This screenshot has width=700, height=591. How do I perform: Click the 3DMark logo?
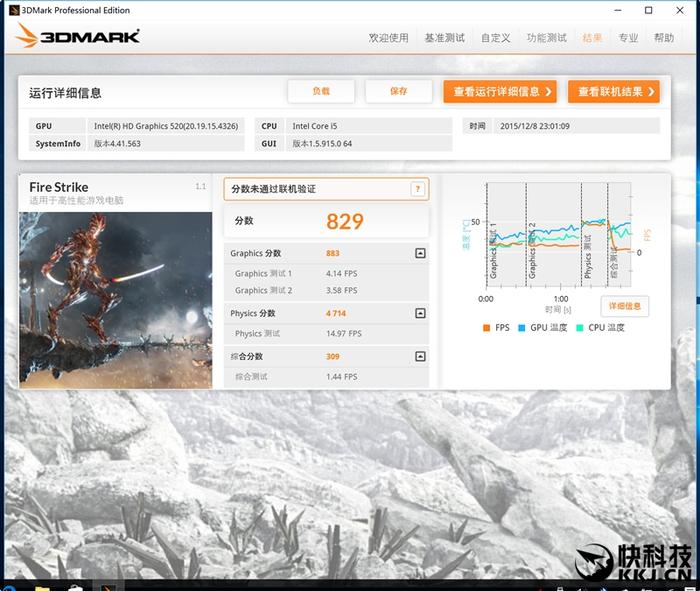pyautogui.click(x=78, y=36)
